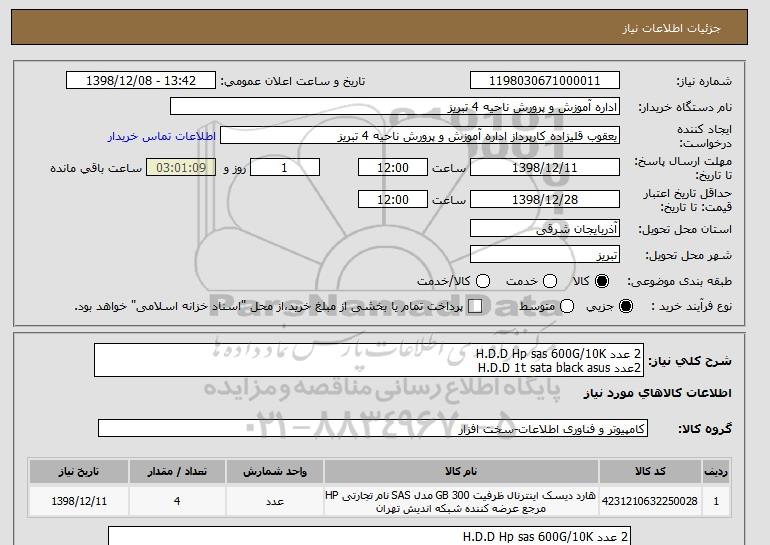Click the product group field سخت افزار
The width and height of the screenshot is (770, 545).
[373, 429]
